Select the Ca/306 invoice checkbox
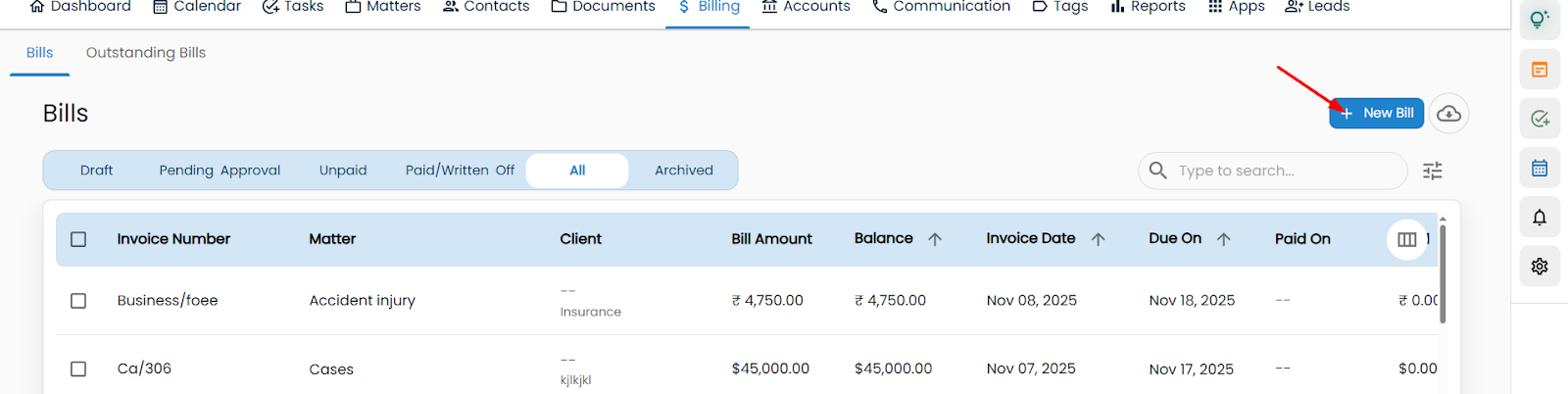This screenshot has height=394, width=1568. click(78, 369)
